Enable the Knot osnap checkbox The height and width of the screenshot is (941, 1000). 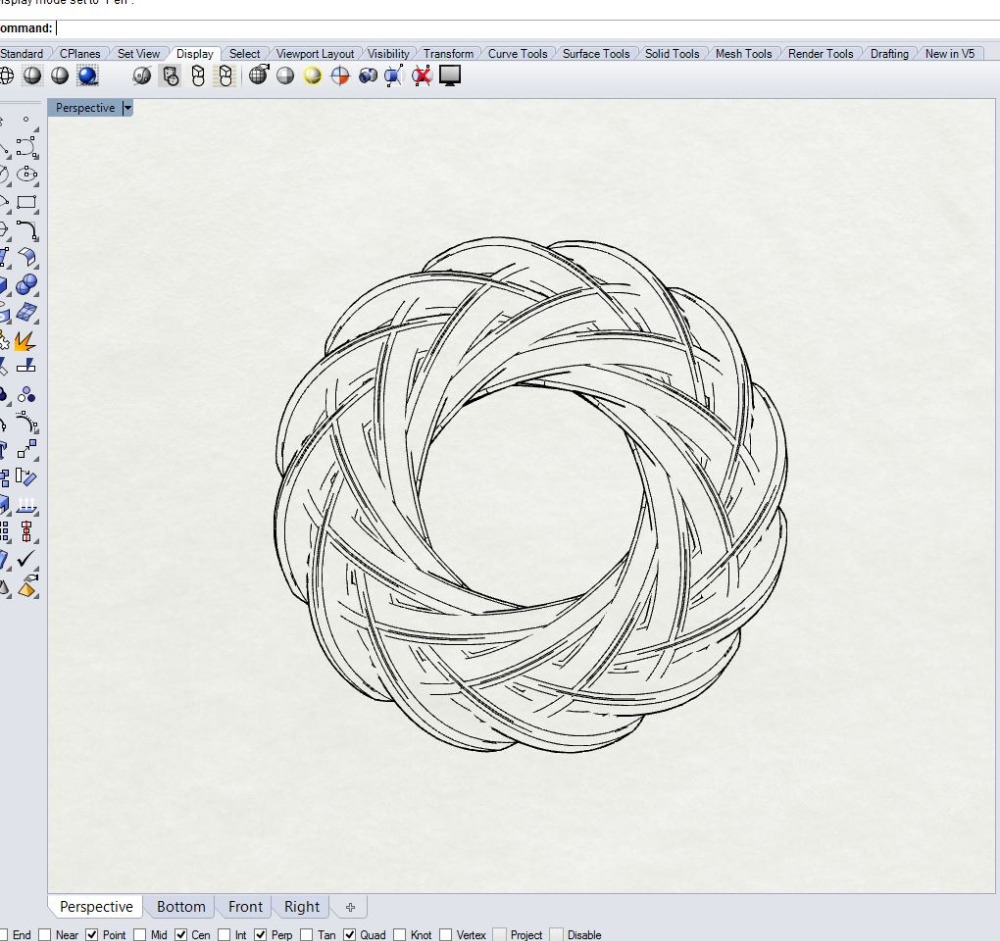[400, 935]
